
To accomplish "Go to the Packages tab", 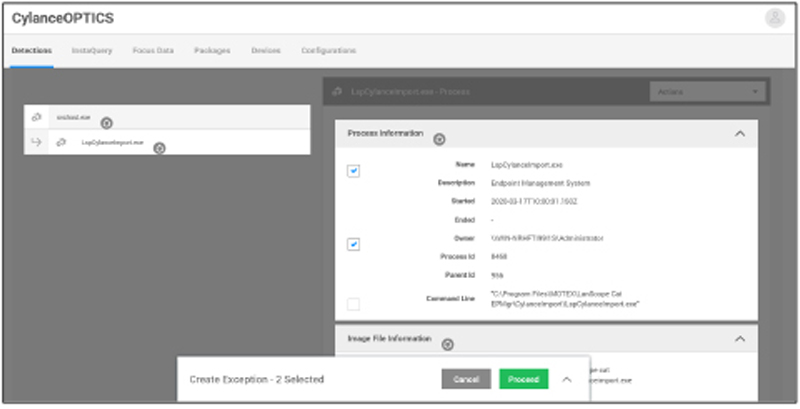I will pyautogui.click(x=212, y=50).
